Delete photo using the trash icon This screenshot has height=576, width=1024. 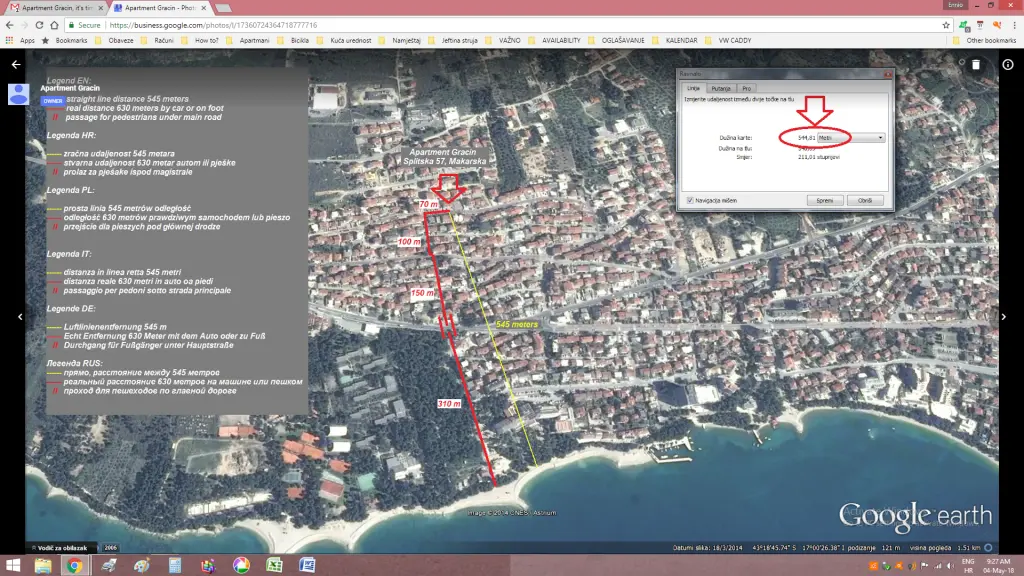(976, 64)
